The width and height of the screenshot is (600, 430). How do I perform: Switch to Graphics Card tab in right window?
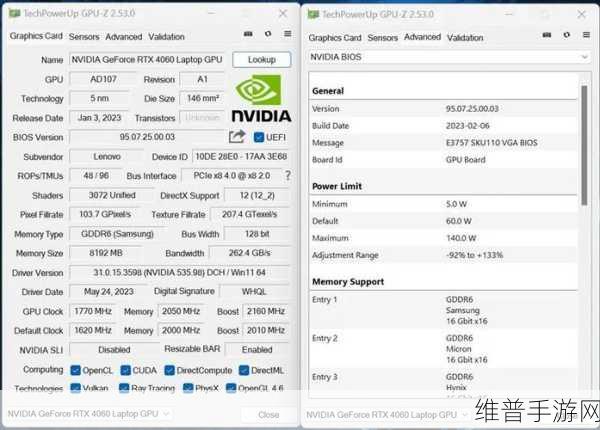[x=335, y=37]
